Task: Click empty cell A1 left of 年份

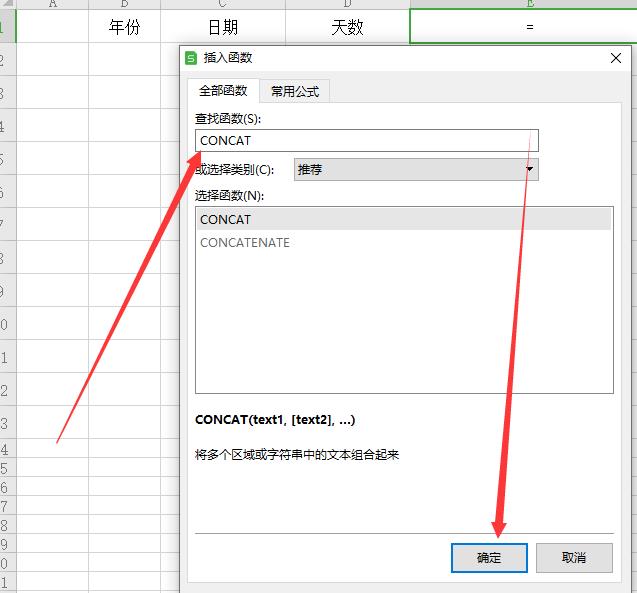Action: click(x=52, y=28)
